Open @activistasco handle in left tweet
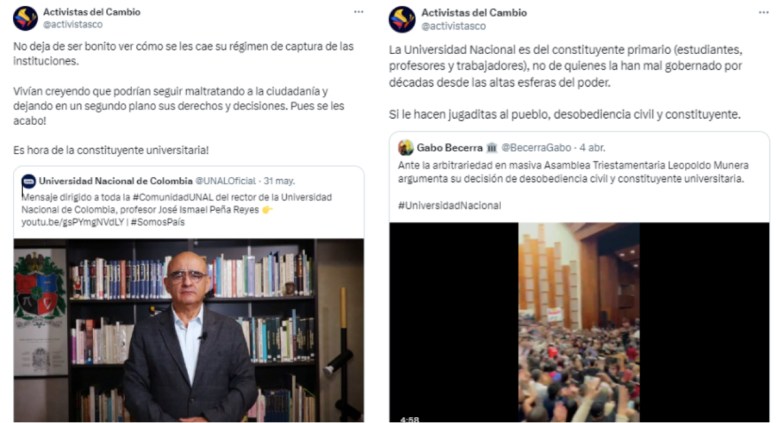This screenshot has width=780, height=423. click(73, 24)
